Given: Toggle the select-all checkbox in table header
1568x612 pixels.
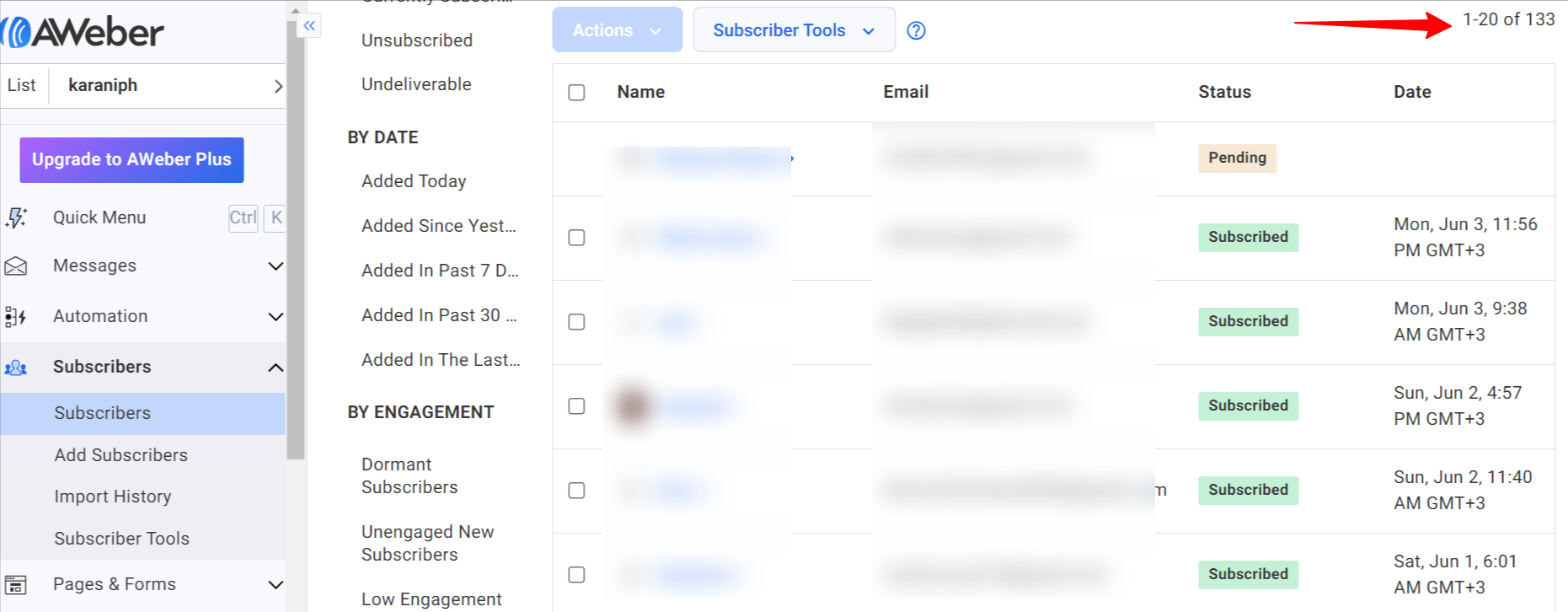Looking at the screenshot, I should [576, 92].
